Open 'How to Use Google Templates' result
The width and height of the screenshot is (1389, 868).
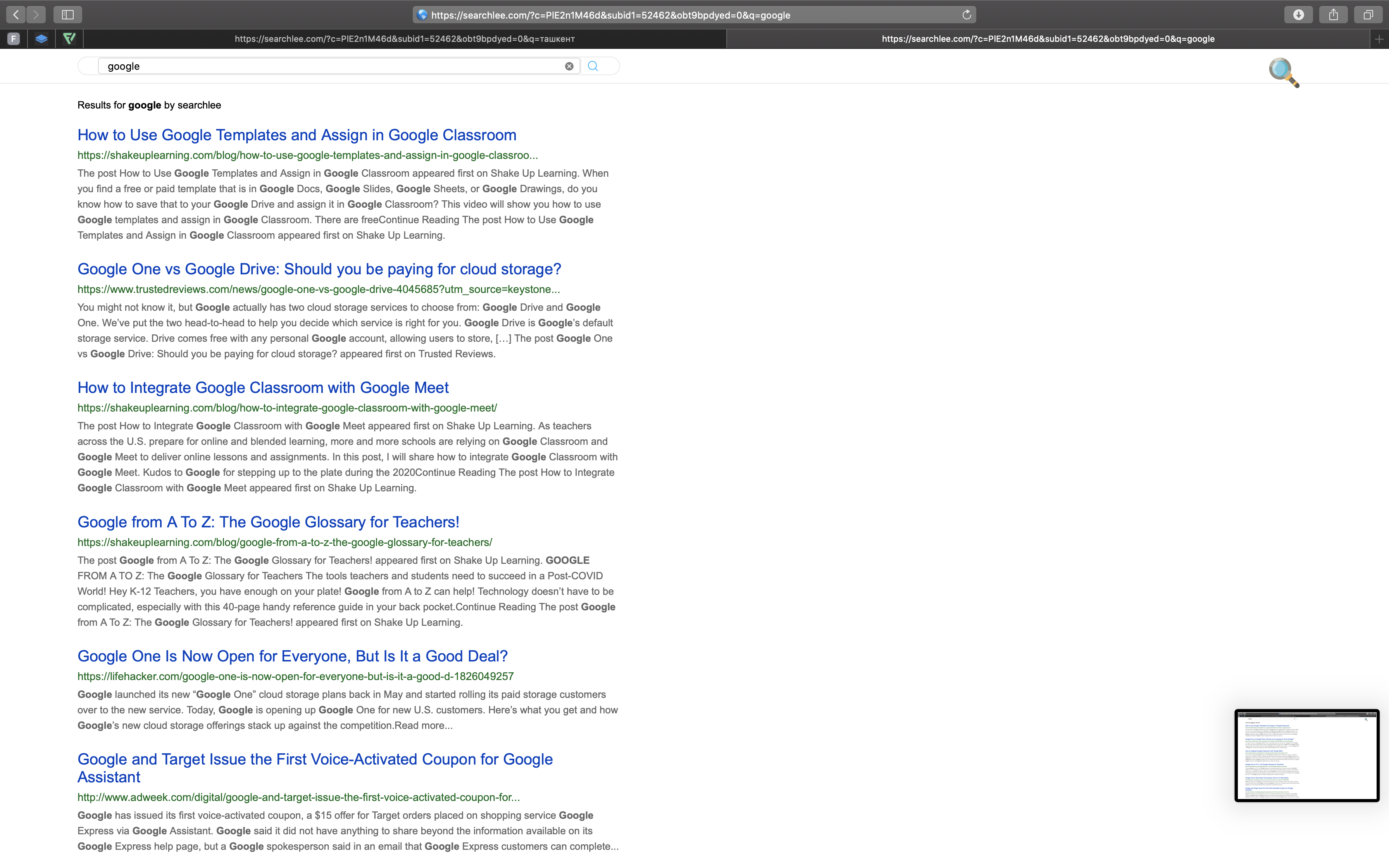[x=297, y=135]
